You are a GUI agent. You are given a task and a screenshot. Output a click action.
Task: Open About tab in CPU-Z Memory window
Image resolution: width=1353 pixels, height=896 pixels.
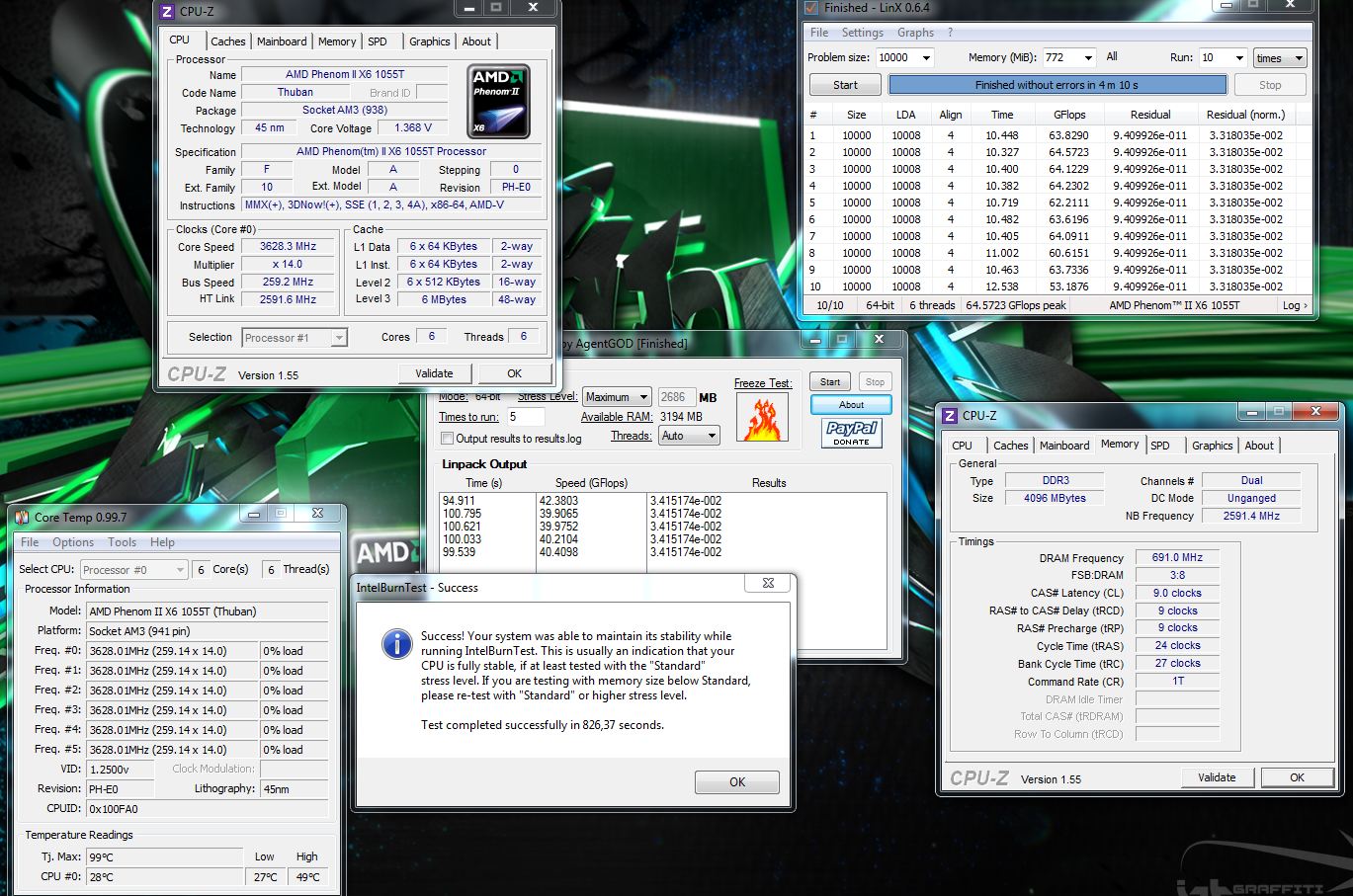(x=1259, y=446)
